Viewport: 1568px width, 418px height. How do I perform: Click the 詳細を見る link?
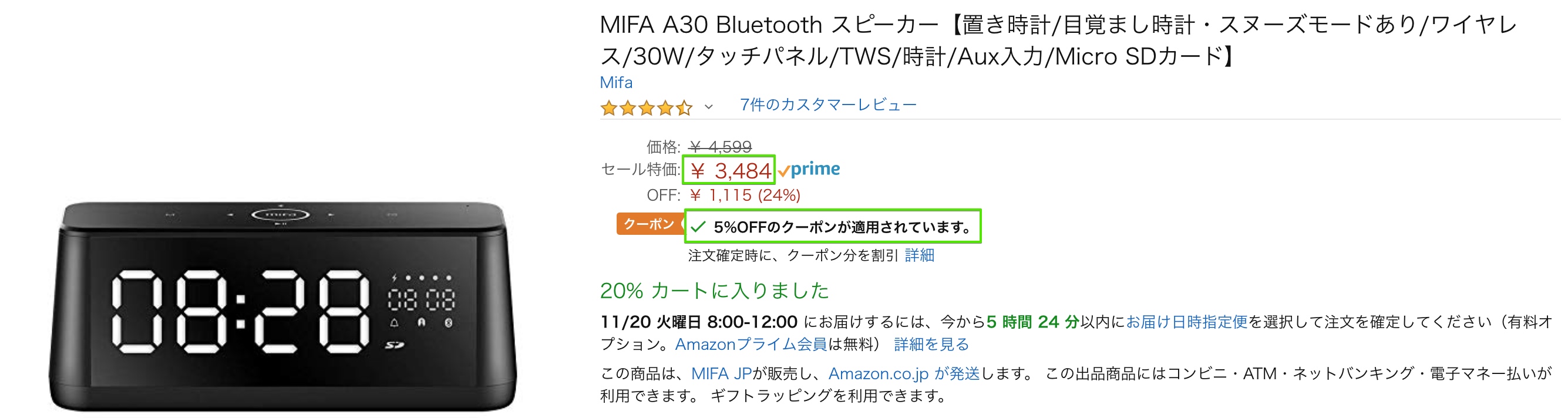[931, 345]
